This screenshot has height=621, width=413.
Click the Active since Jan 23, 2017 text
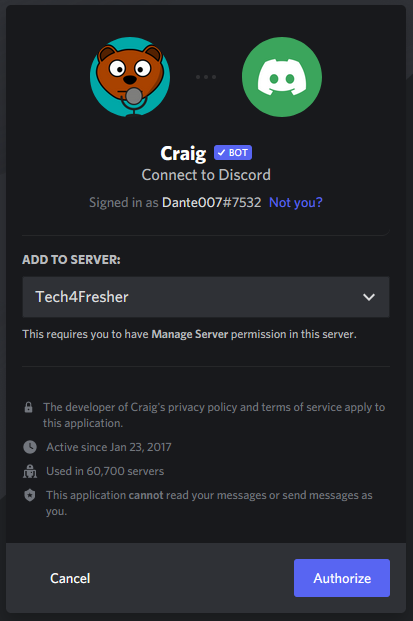[x=109, y=447]
